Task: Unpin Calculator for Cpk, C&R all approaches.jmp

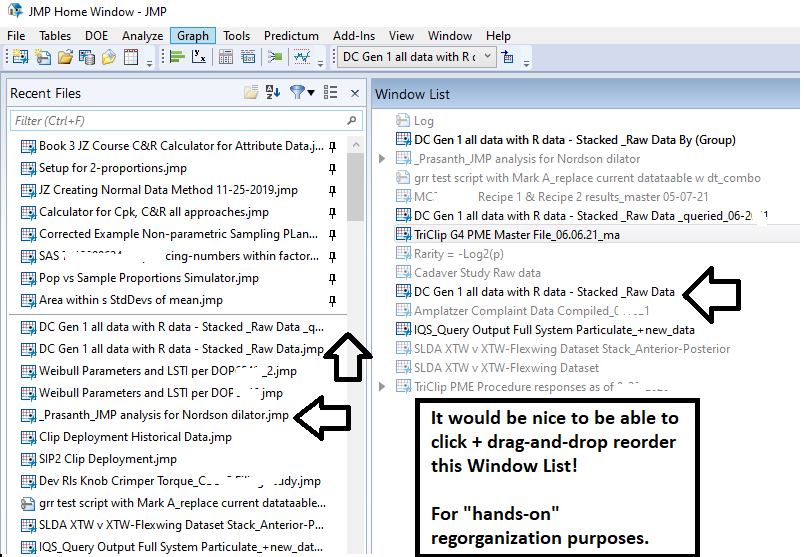Action: click(332, 213)
